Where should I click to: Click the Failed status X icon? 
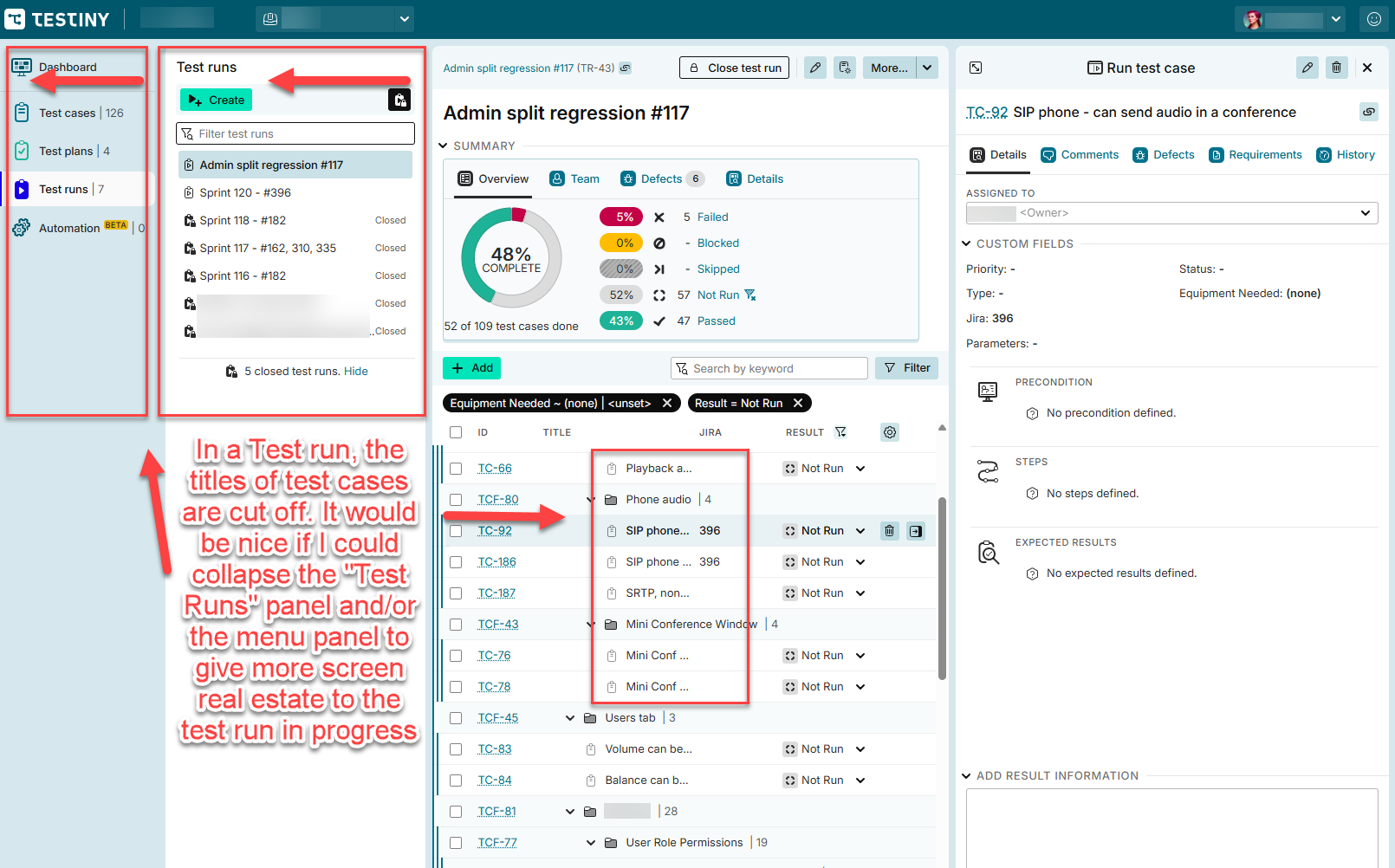[659, 217]
